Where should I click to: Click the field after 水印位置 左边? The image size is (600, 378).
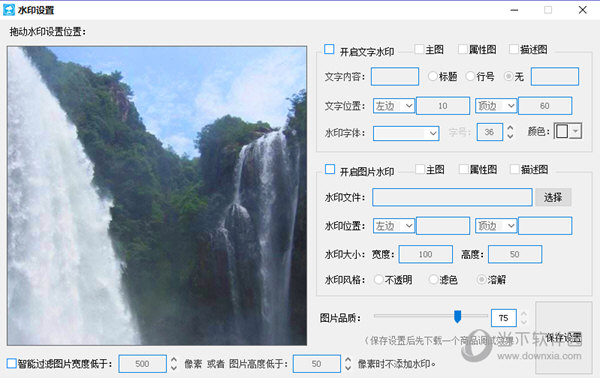(x=443, y=226)
